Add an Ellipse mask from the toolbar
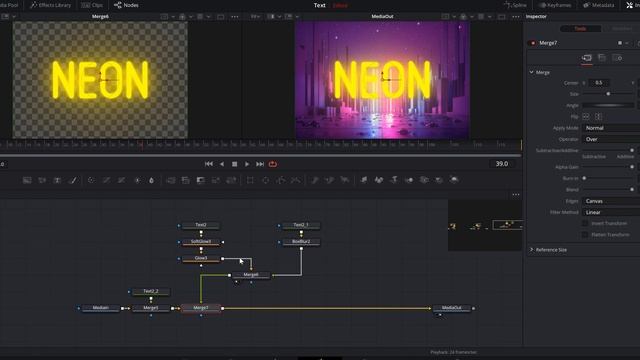 click(x=266, y=180)
